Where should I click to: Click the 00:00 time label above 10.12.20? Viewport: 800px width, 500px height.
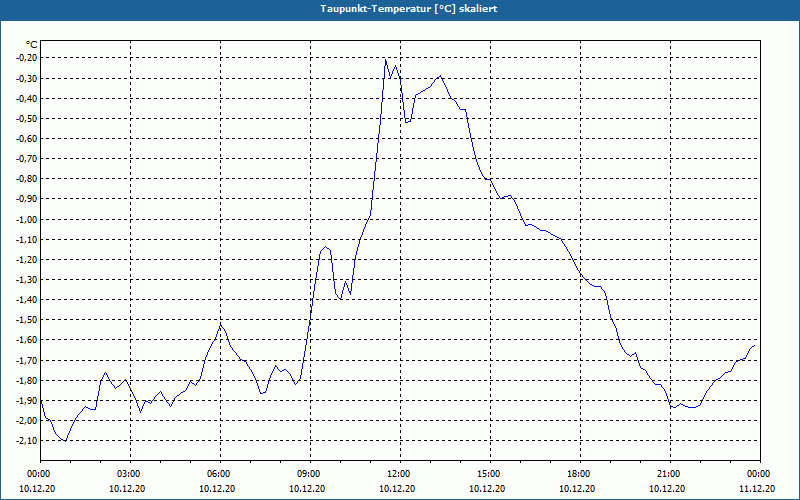pyautogui.click(x=38, y=474)
